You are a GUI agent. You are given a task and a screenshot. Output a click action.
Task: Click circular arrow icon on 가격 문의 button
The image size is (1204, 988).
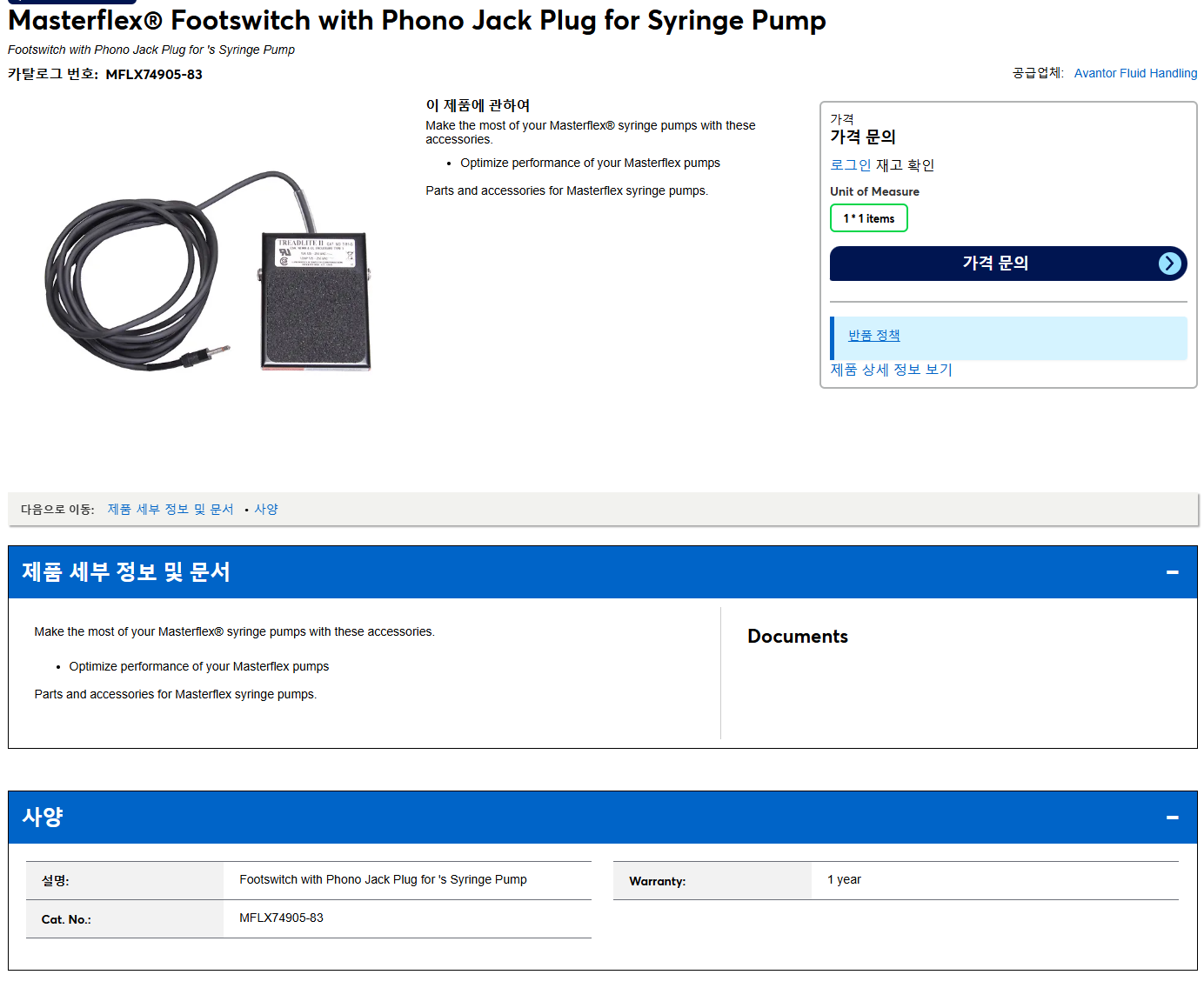coord(1169,264)
